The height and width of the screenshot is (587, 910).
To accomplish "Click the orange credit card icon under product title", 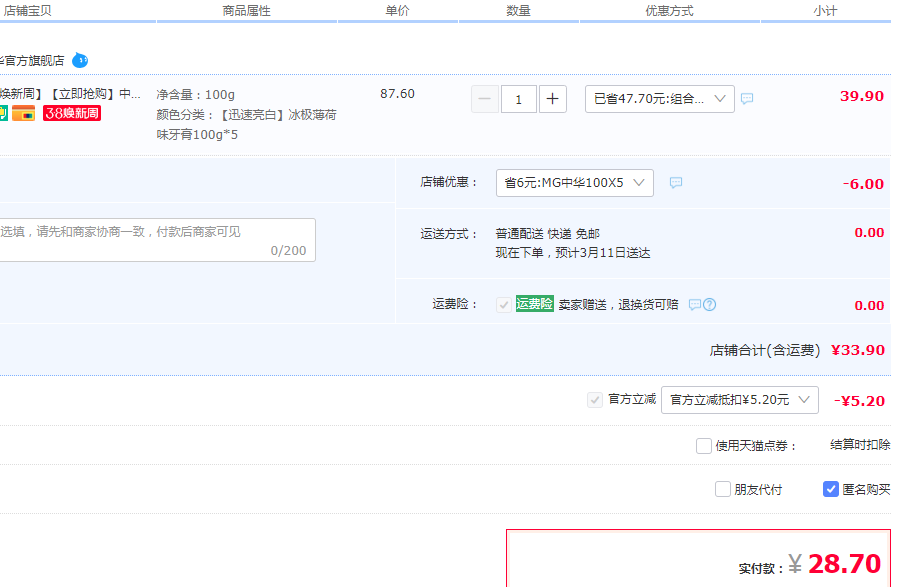I will [24, 113].
